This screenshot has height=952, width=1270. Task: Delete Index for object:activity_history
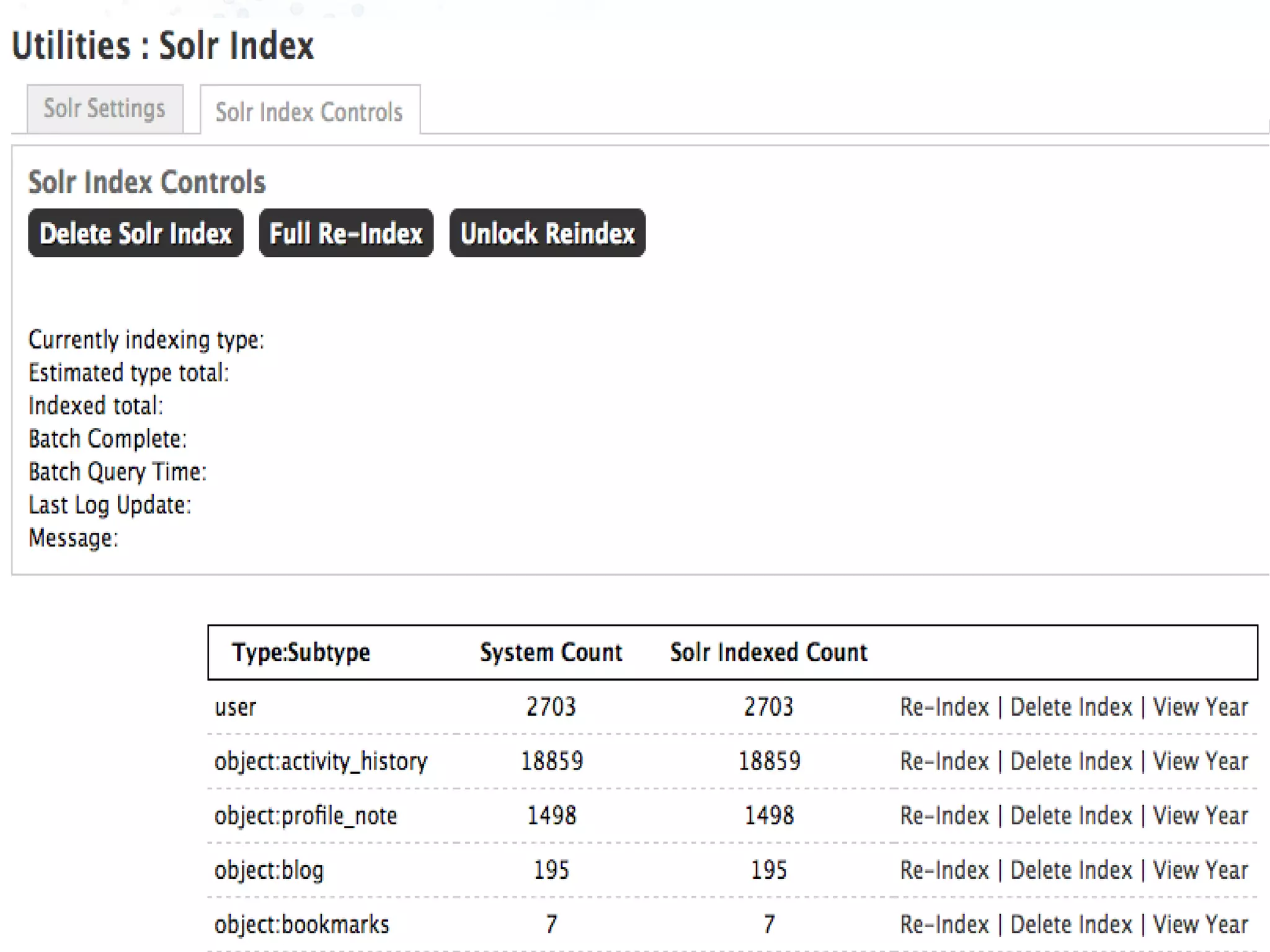(x=1071, y=761)
